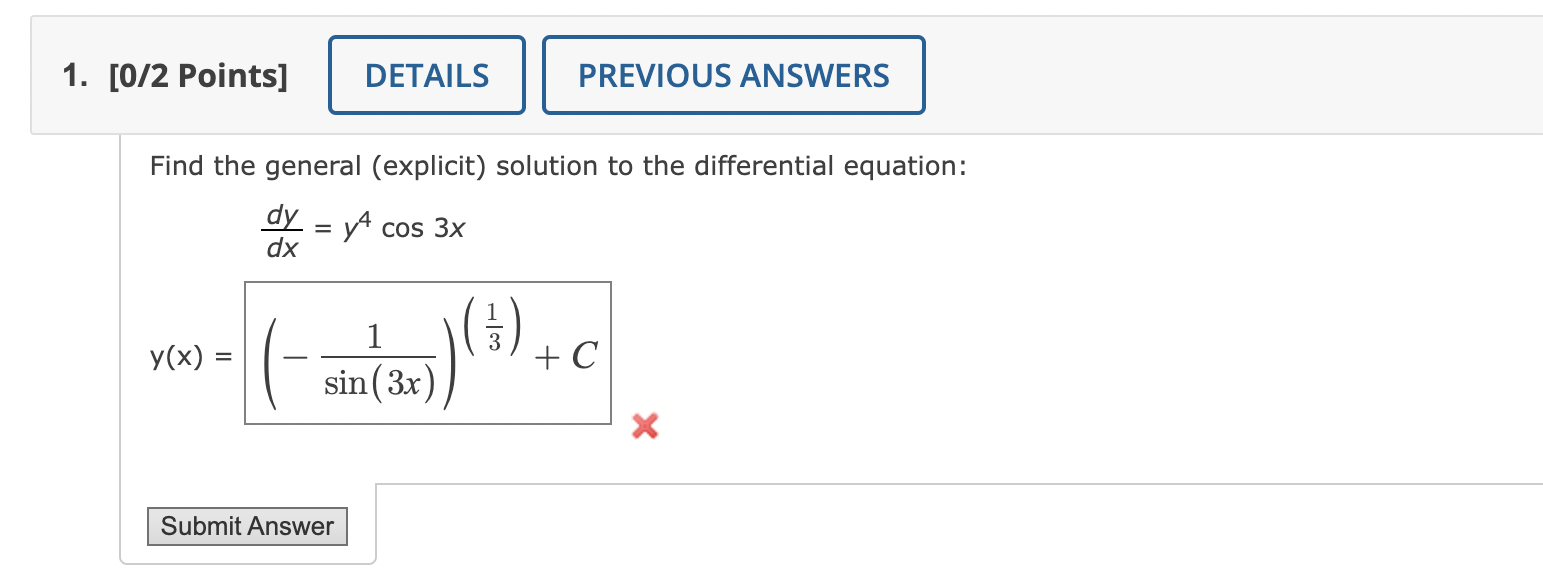
Task: Click the [0/2 Points] score label
Action: click(x=198, y=75)
